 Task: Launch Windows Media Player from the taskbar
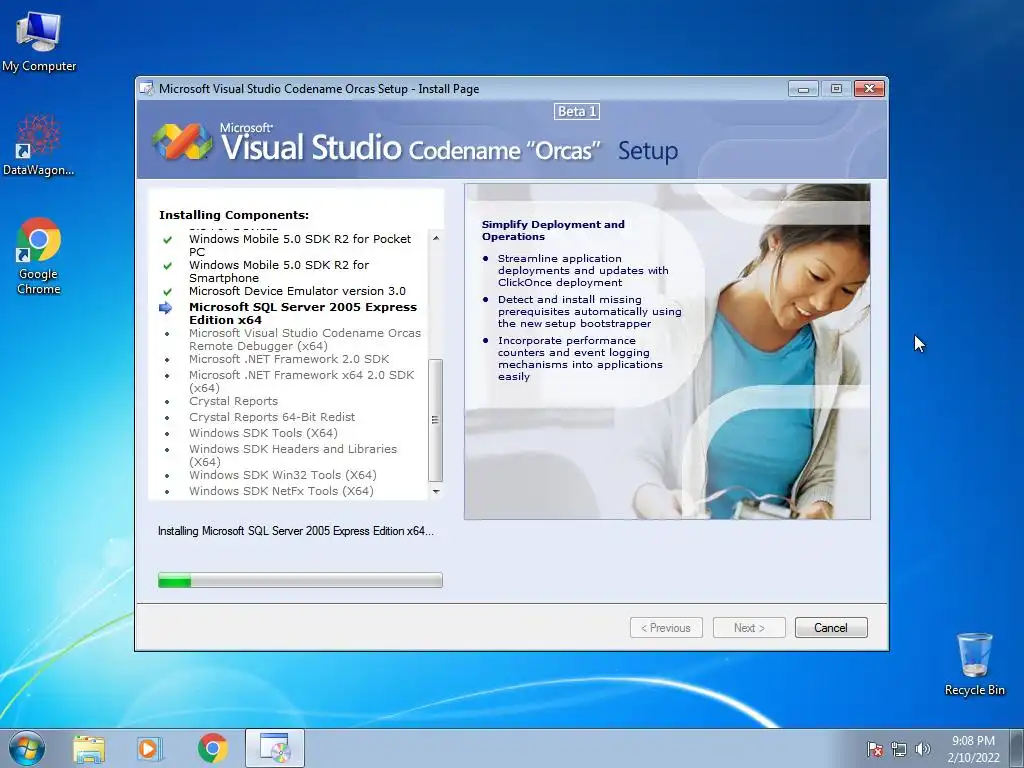150,749
